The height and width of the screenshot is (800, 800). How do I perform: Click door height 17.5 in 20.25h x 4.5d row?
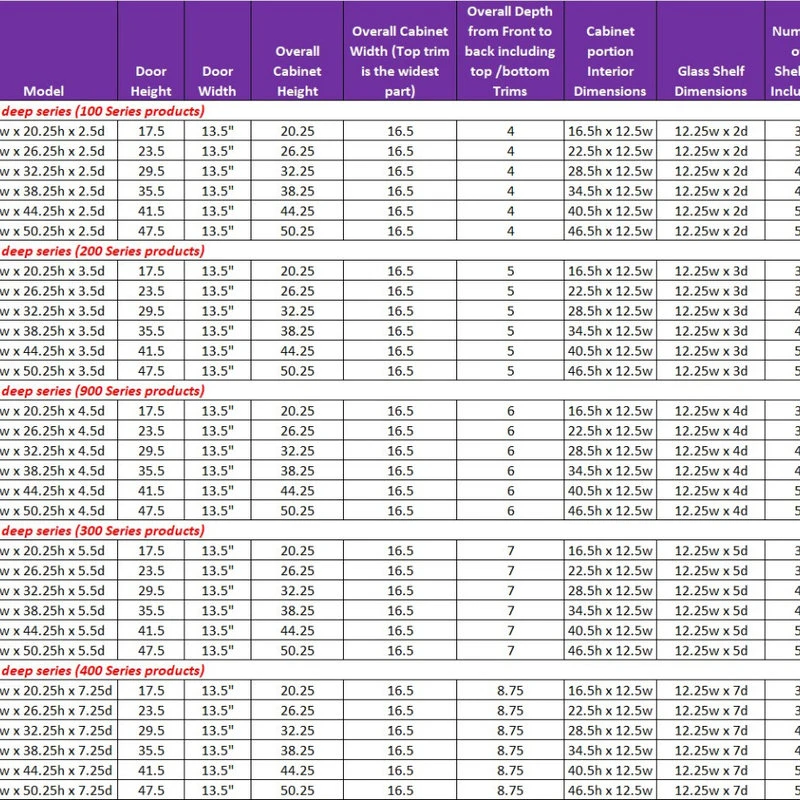[x=152, y=411]
